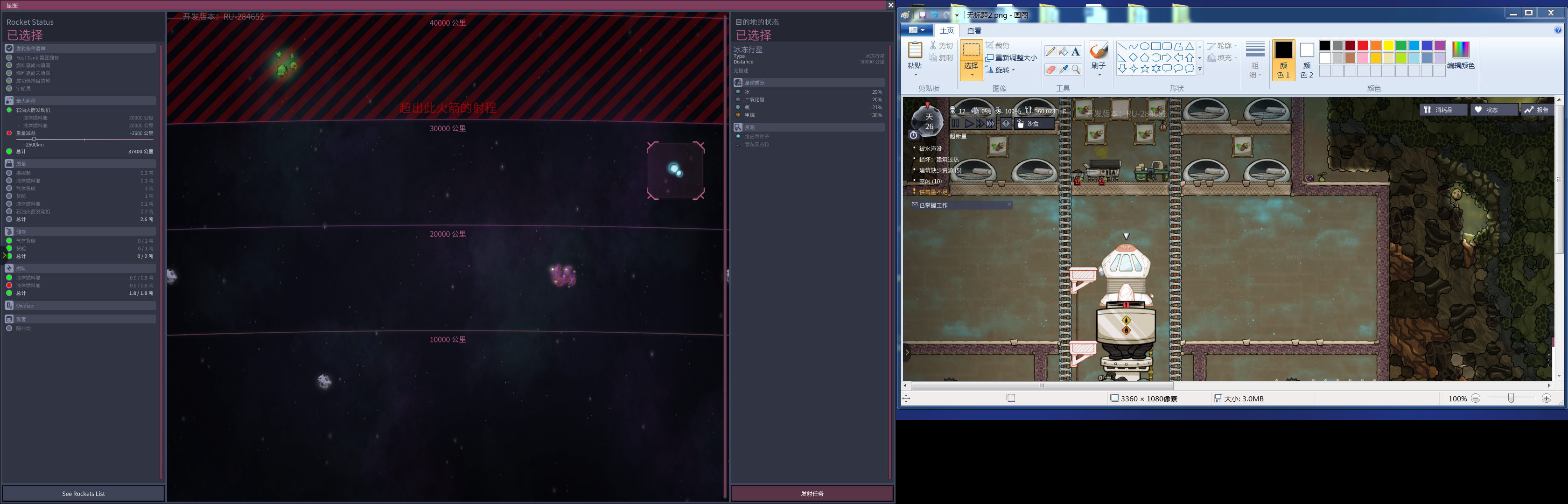
Task: Click the 发射任务 launch mission button
Action: (x=812, y=493)
